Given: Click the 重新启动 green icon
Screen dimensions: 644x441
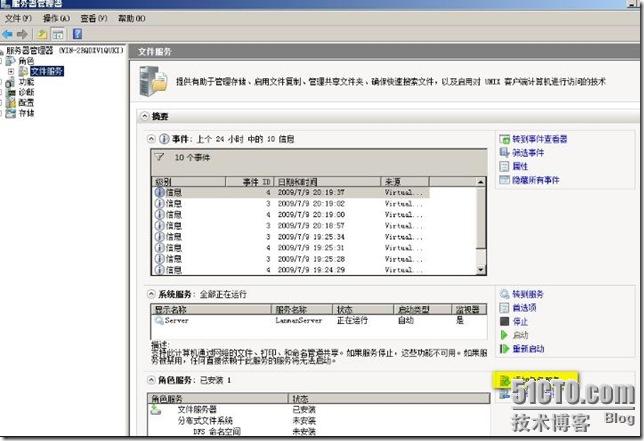Looking at the screenshot, I should (x=504, y=349).
